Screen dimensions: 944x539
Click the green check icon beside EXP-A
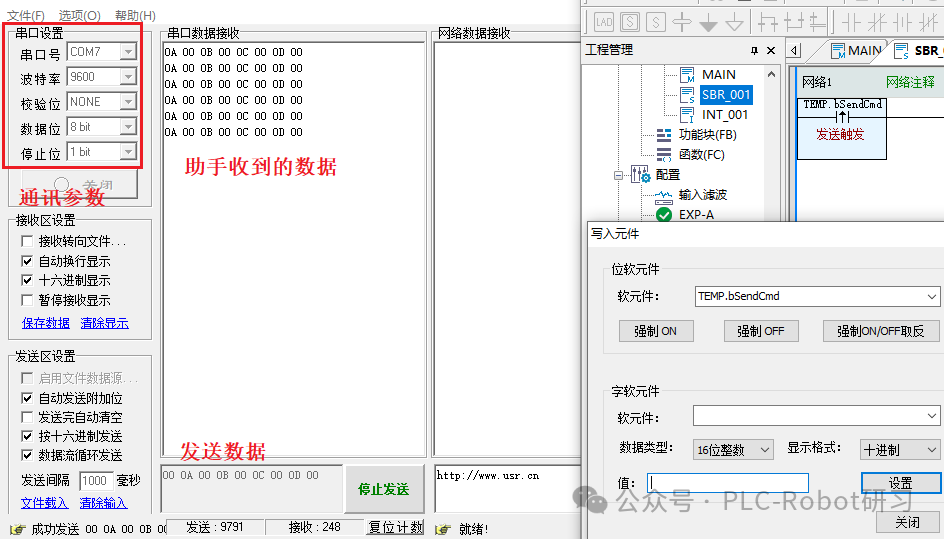point(663,214)
